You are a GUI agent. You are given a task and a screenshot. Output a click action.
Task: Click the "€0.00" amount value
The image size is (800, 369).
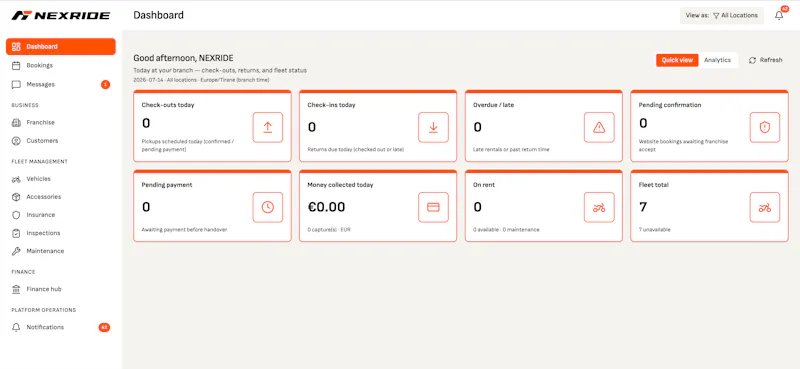pos(326,207)
